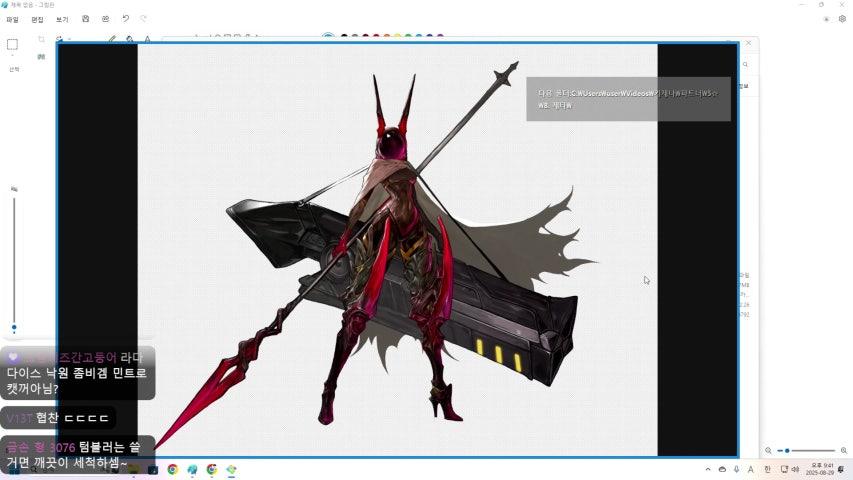Adjust the vertical brush size slider handle
Image resolution: width=853 pixels, height=480 pixels.
[x=14, y=328]
